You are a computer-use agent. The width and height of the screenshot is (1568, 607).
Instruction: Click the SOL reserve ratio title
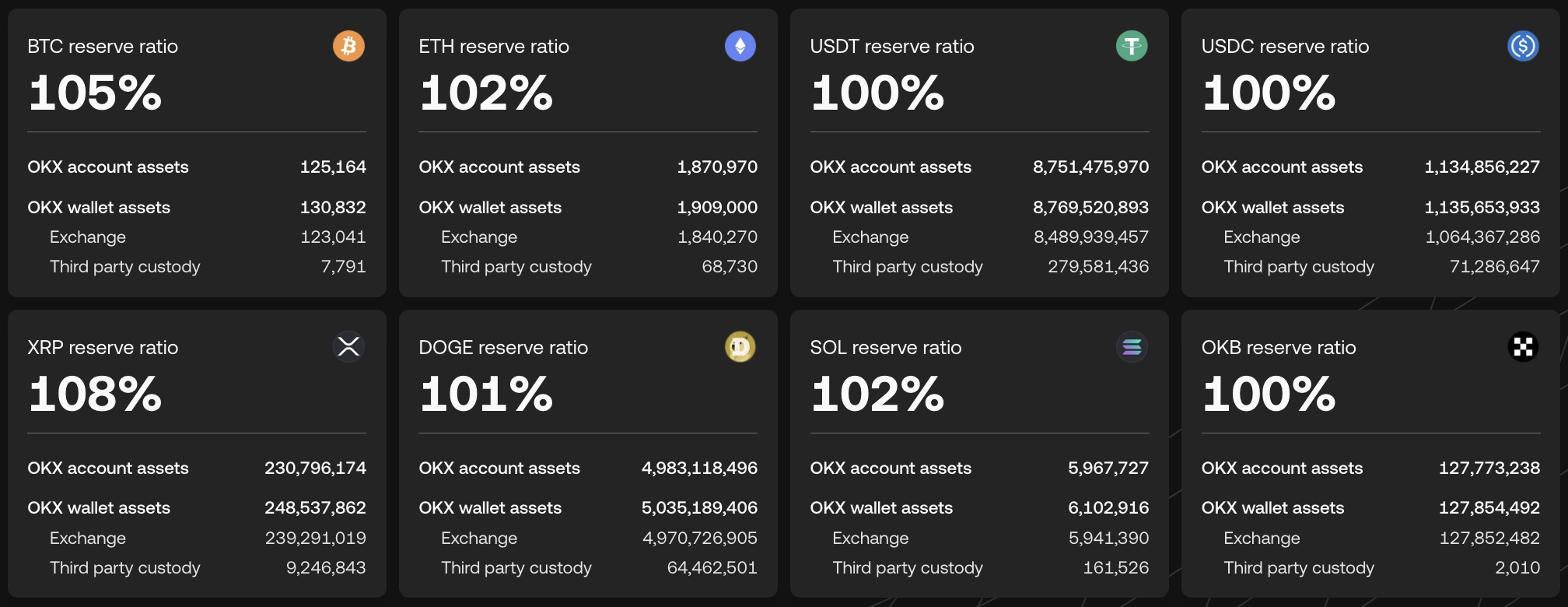pos(886,348)
